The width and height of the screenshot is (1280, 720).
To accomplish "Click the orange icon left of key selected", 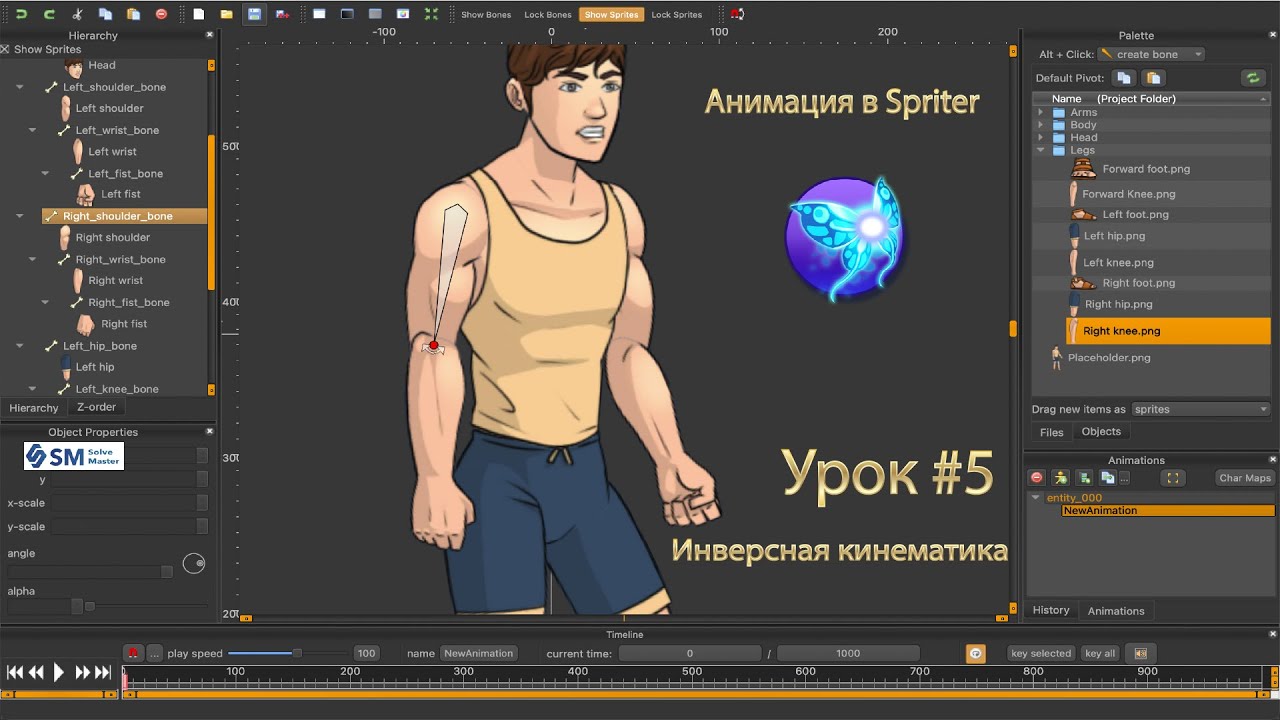I will [976, 653].
